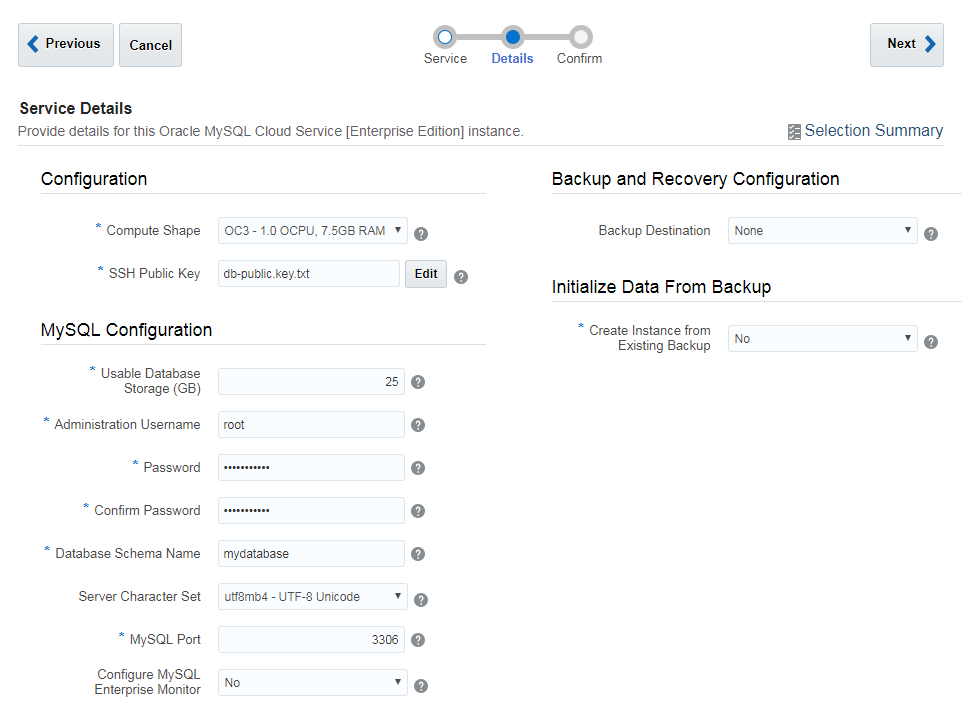
Task: Jump to the Confirm wizard step
Action: pyautogui.click(x=580, y=38)
